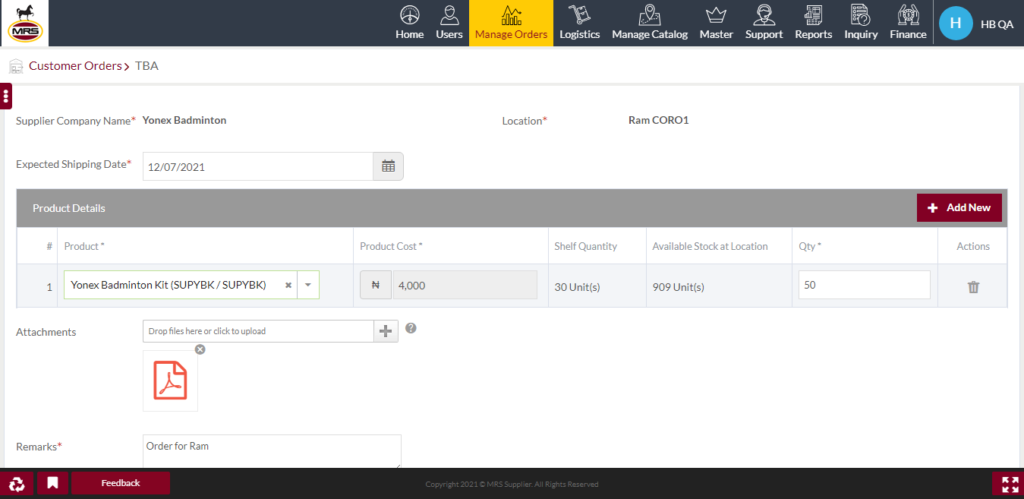Image resolution: width=1024 pixels, height=499 pixels.
Task: Click the Product Cost field showing 4,000
Action: click(465, 285)
